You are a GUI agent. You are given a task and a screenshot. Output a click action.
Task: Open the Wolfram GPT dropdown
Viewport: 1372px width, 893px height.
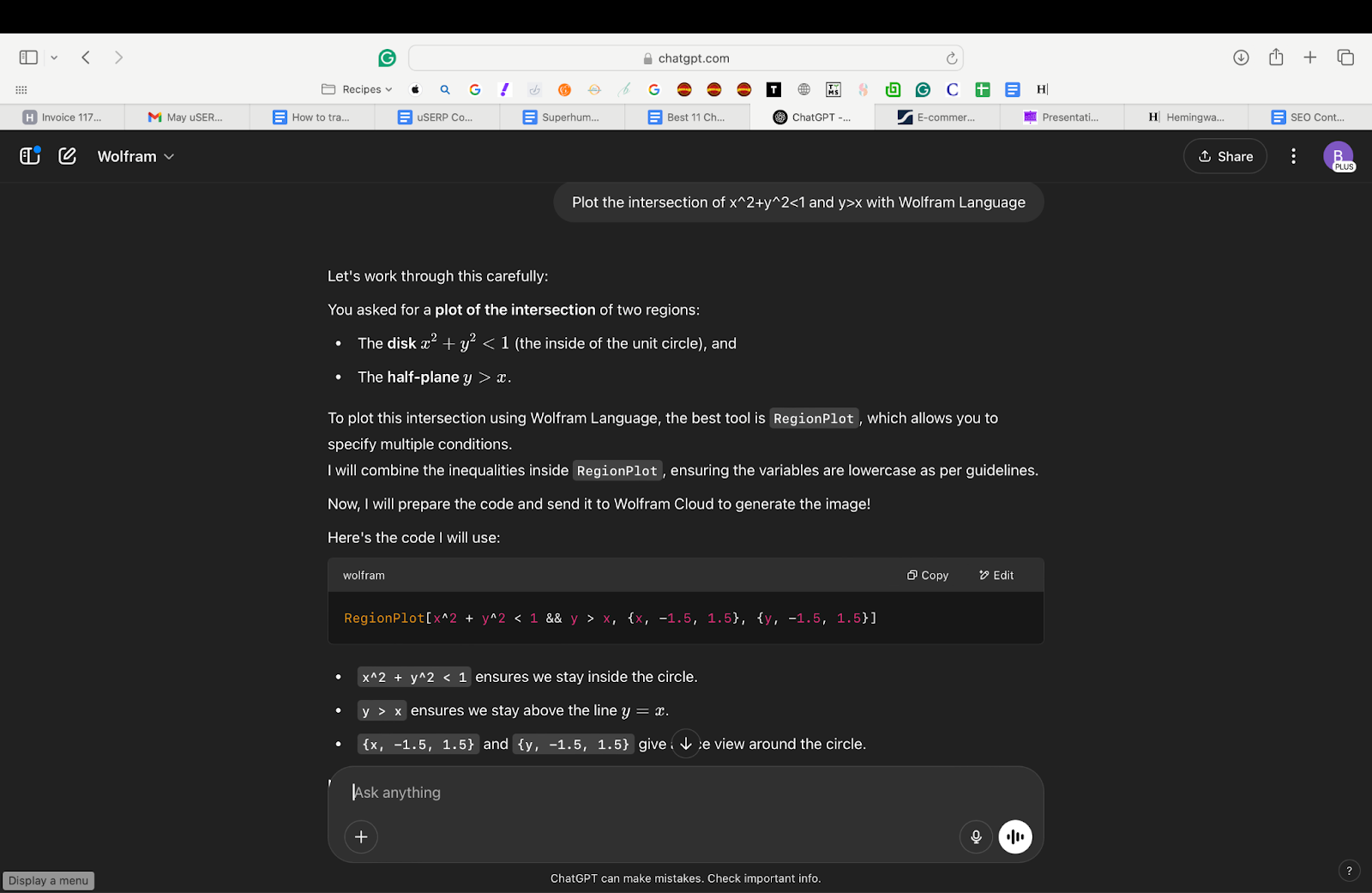135,156
